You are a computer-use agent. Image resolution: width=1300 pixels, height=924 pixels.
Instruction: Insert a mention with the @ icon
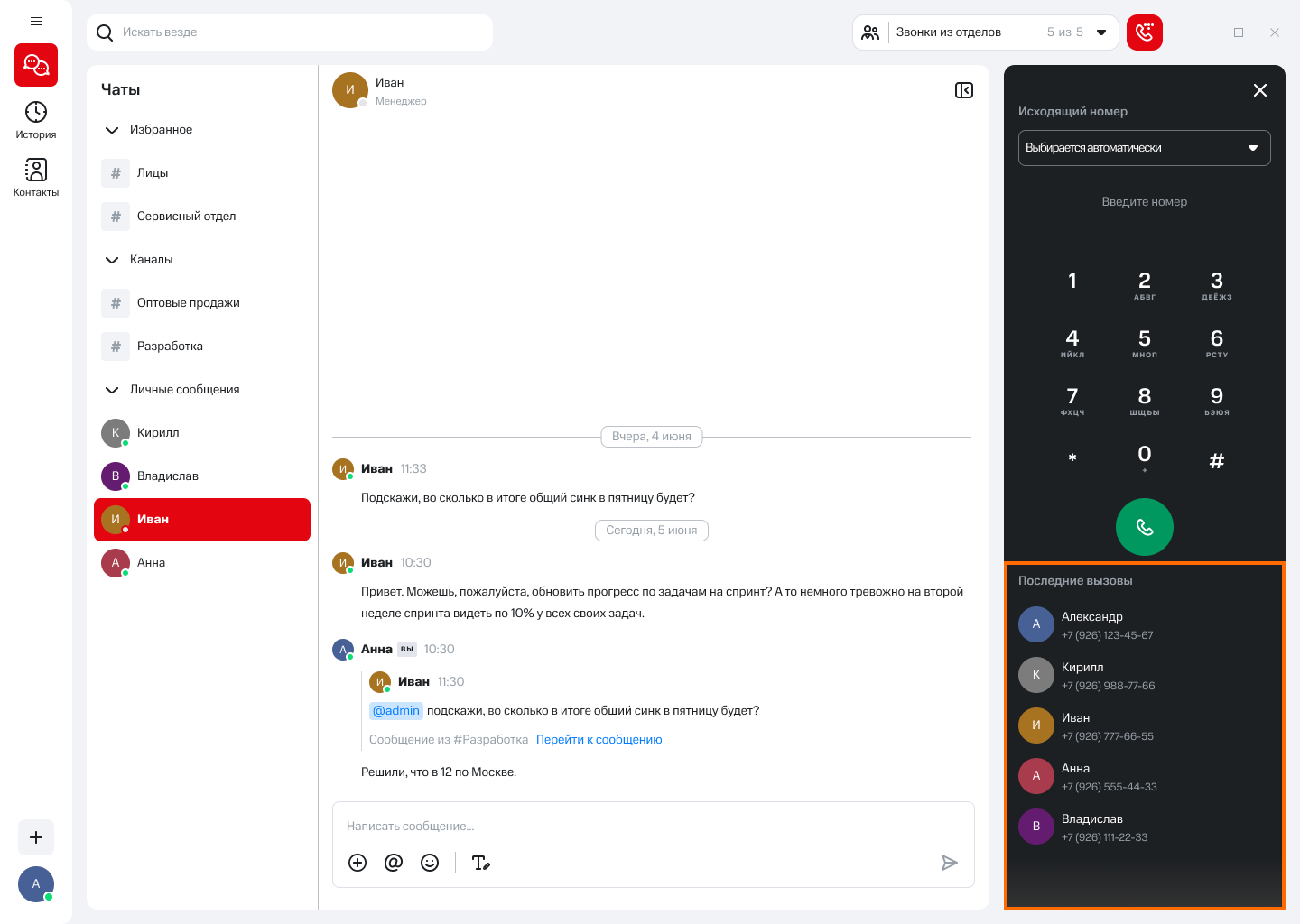[x=394, y=863]
